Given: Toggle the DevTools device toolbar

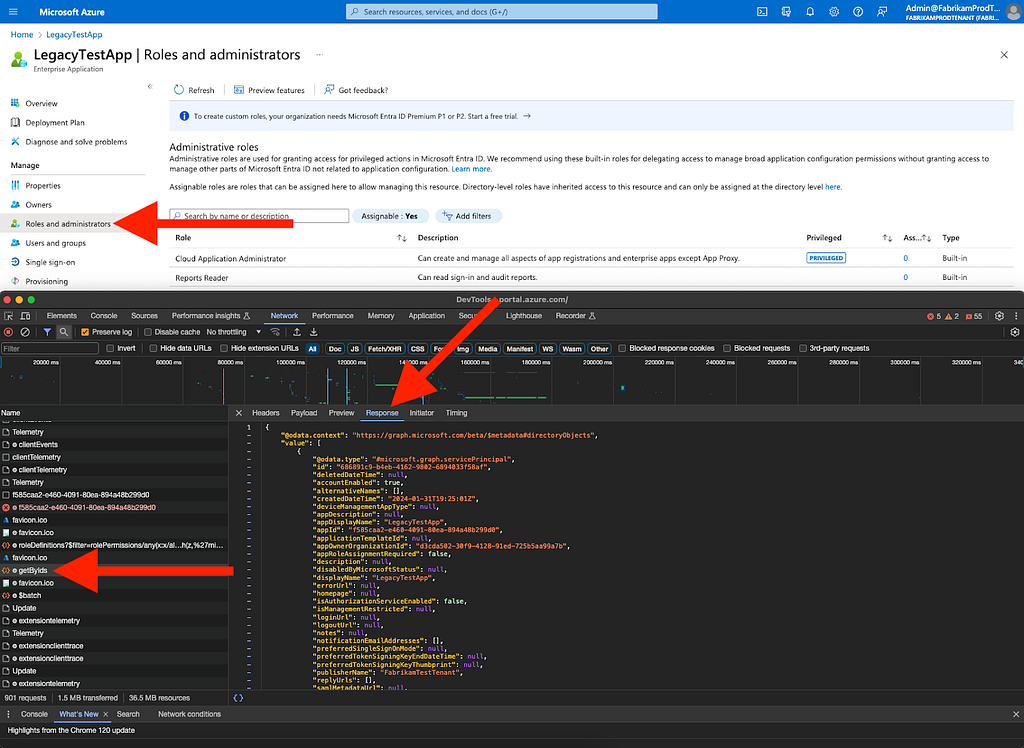Looking at the screenshot, I should pos(25,316).
